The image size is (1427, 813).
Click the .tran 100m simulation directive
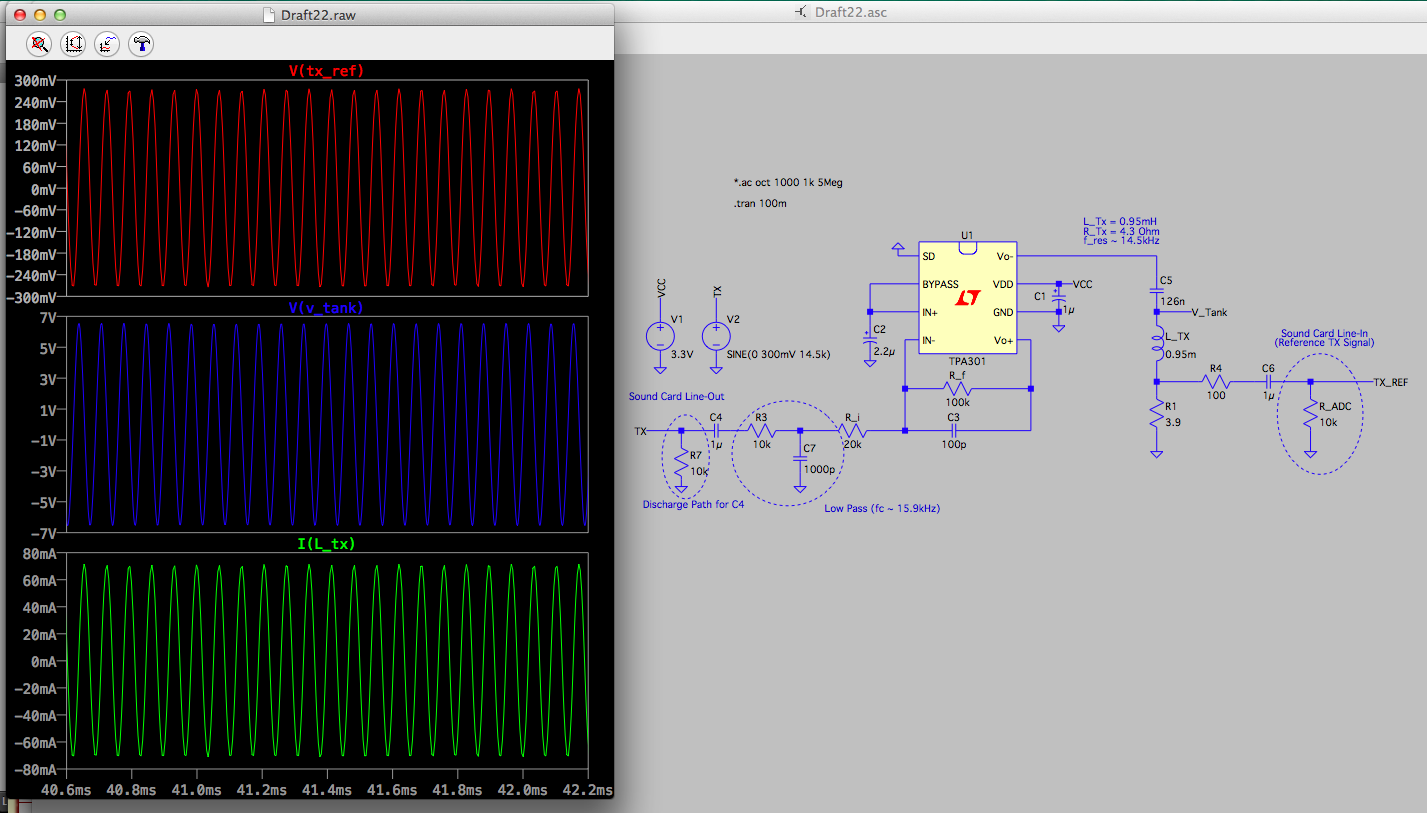pos(760,204)
